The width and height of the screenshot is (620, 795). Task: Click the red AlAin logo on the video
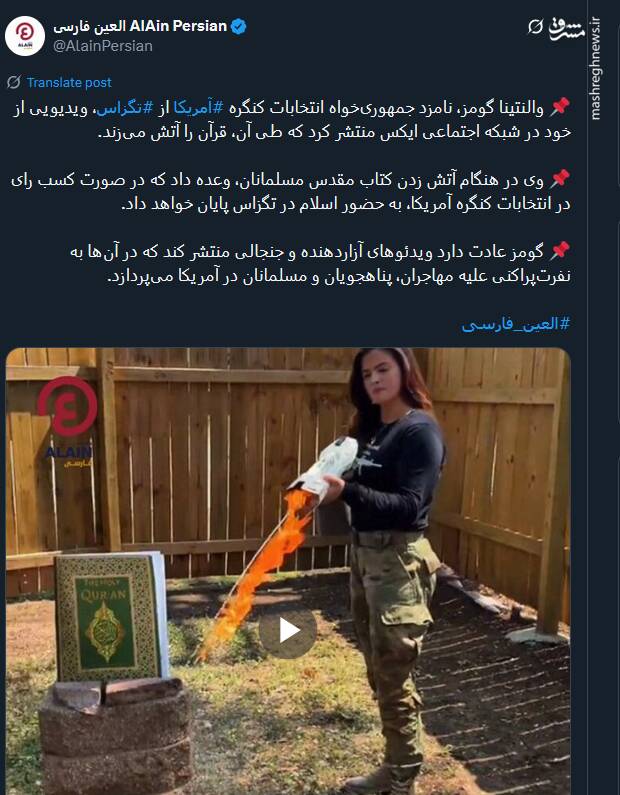(67, 407)
